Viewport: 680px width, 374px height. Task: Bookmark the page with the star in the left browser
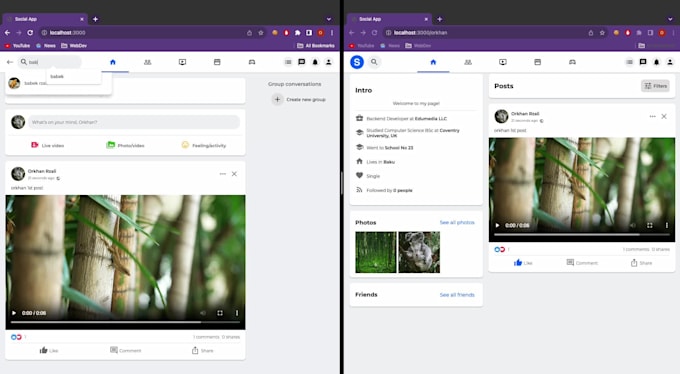(261, 33)
